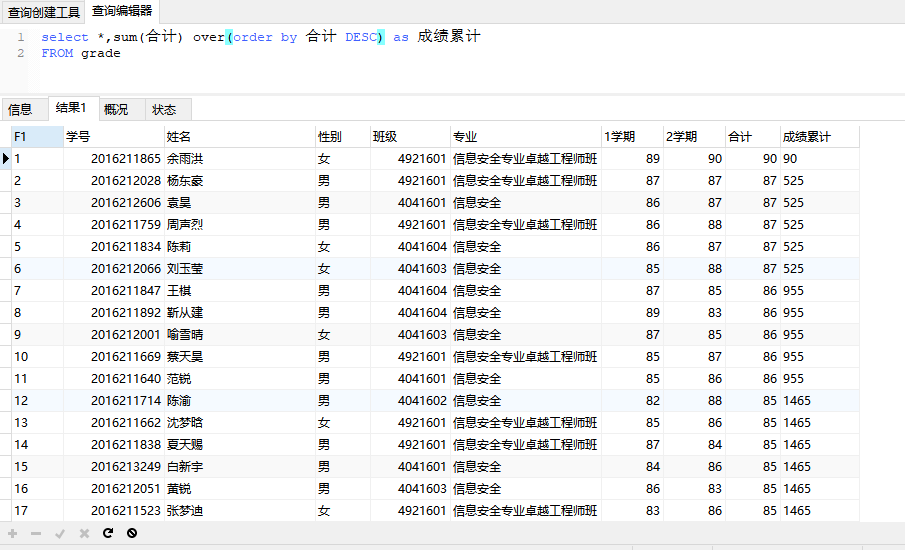Click 成绩累计 value 90 in row 1
Image resolution: width=905 pixels, height=550 pixels.
[820, 159]
